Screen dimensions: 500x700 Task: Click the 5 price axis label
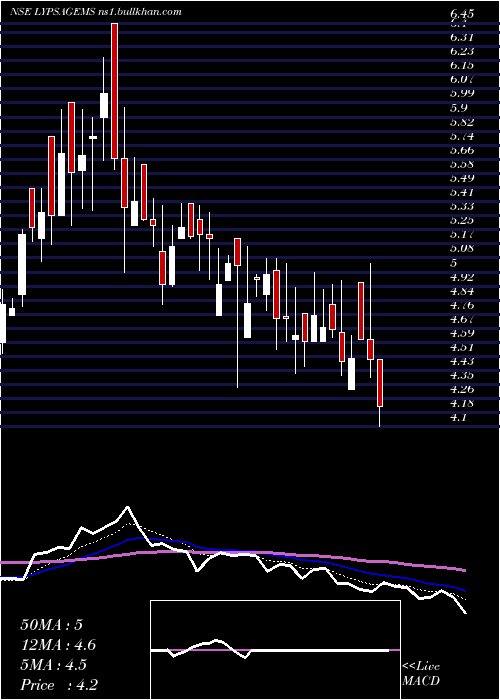click(454, 263)
